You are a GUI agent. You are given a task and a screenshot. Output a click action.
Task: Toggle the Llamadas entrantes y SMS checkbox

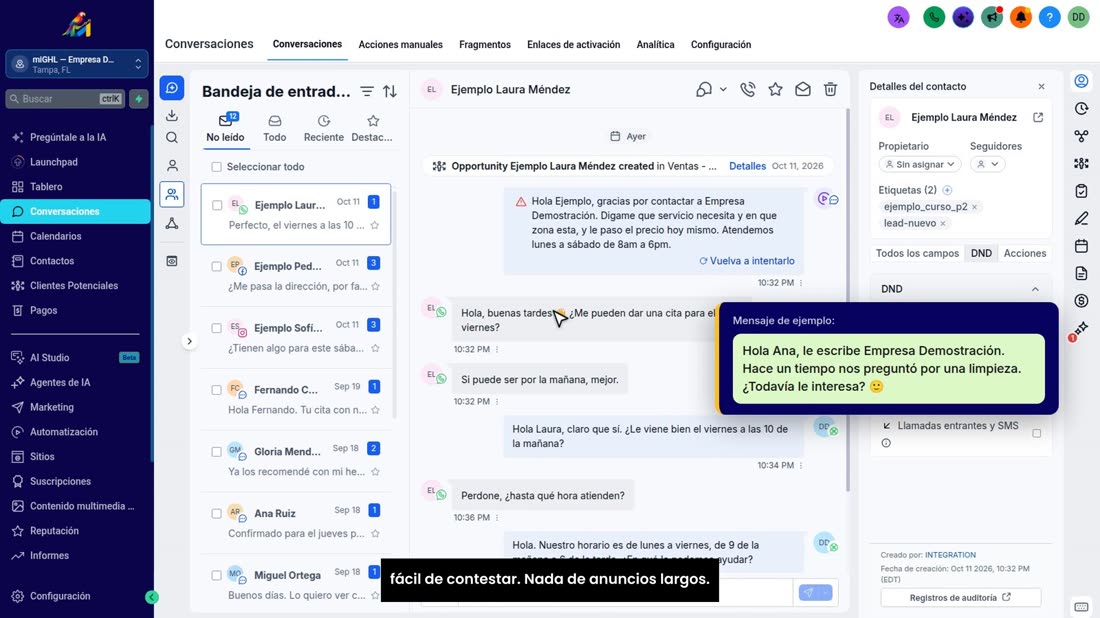(x=1036, y=434)
